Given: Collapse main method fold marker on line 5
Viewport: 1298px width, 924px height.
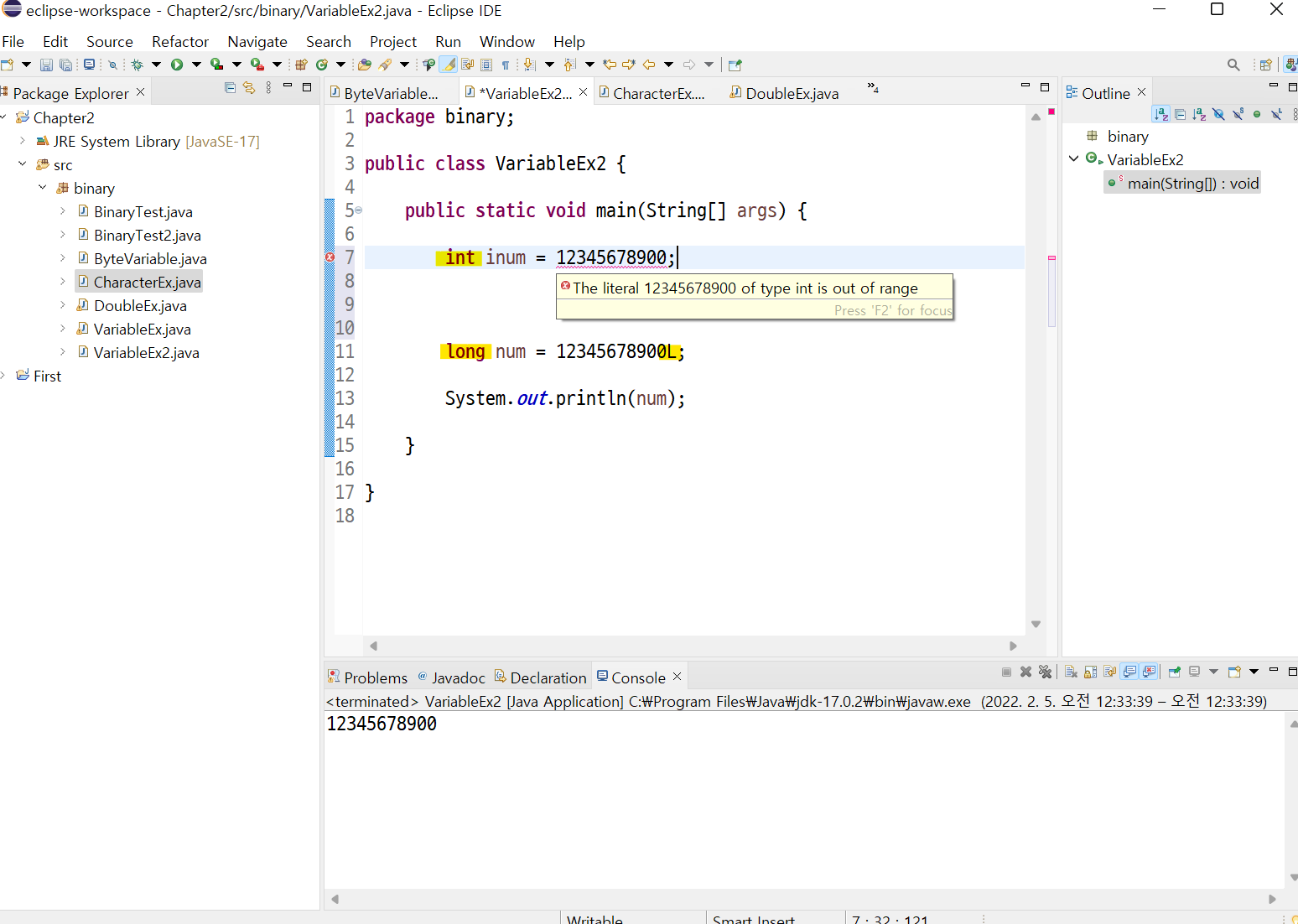Looking at the screenshot, I should tap(359, 210).
